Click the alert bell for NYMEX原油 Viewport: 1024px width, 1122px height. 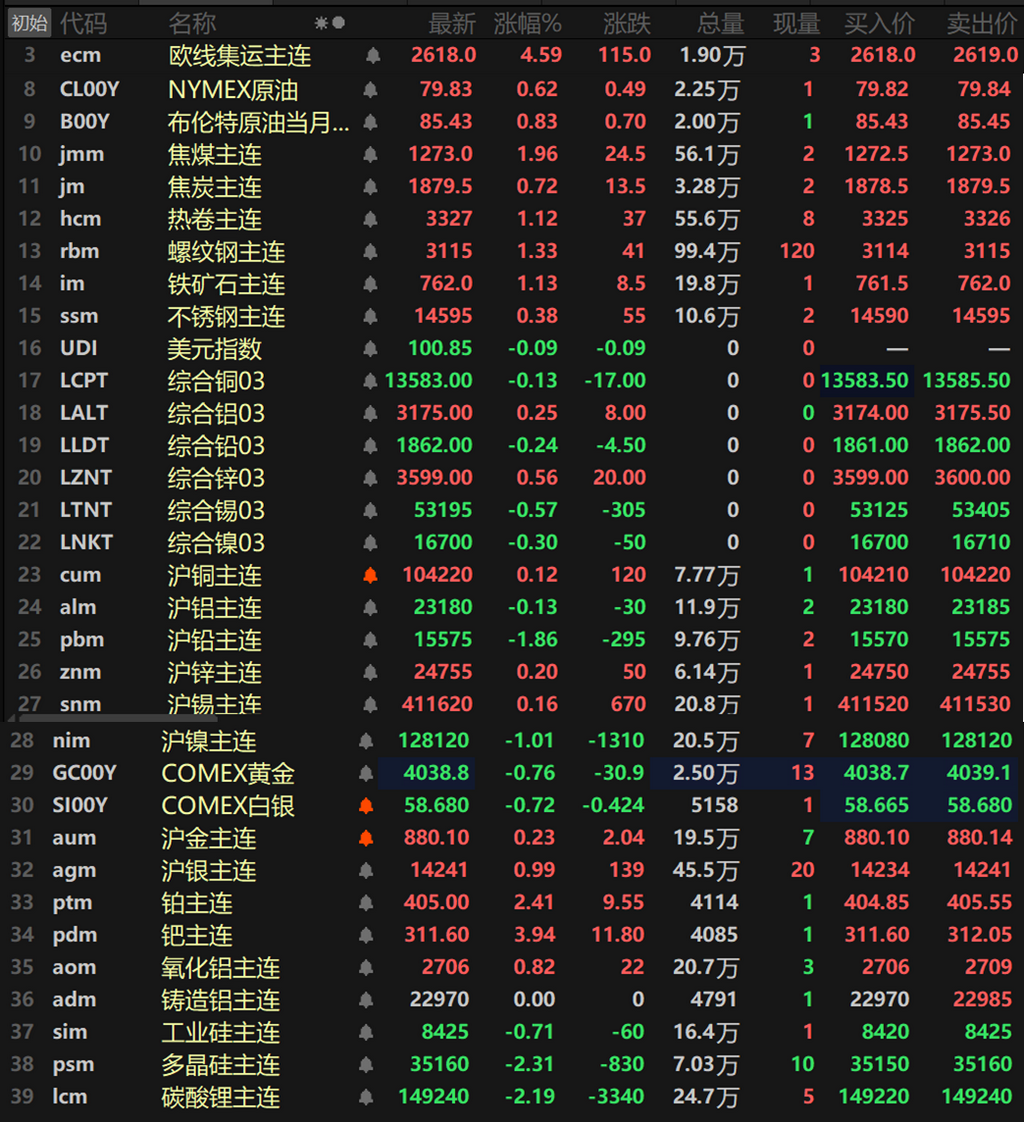pyautogui.click(x=370, y=89)
